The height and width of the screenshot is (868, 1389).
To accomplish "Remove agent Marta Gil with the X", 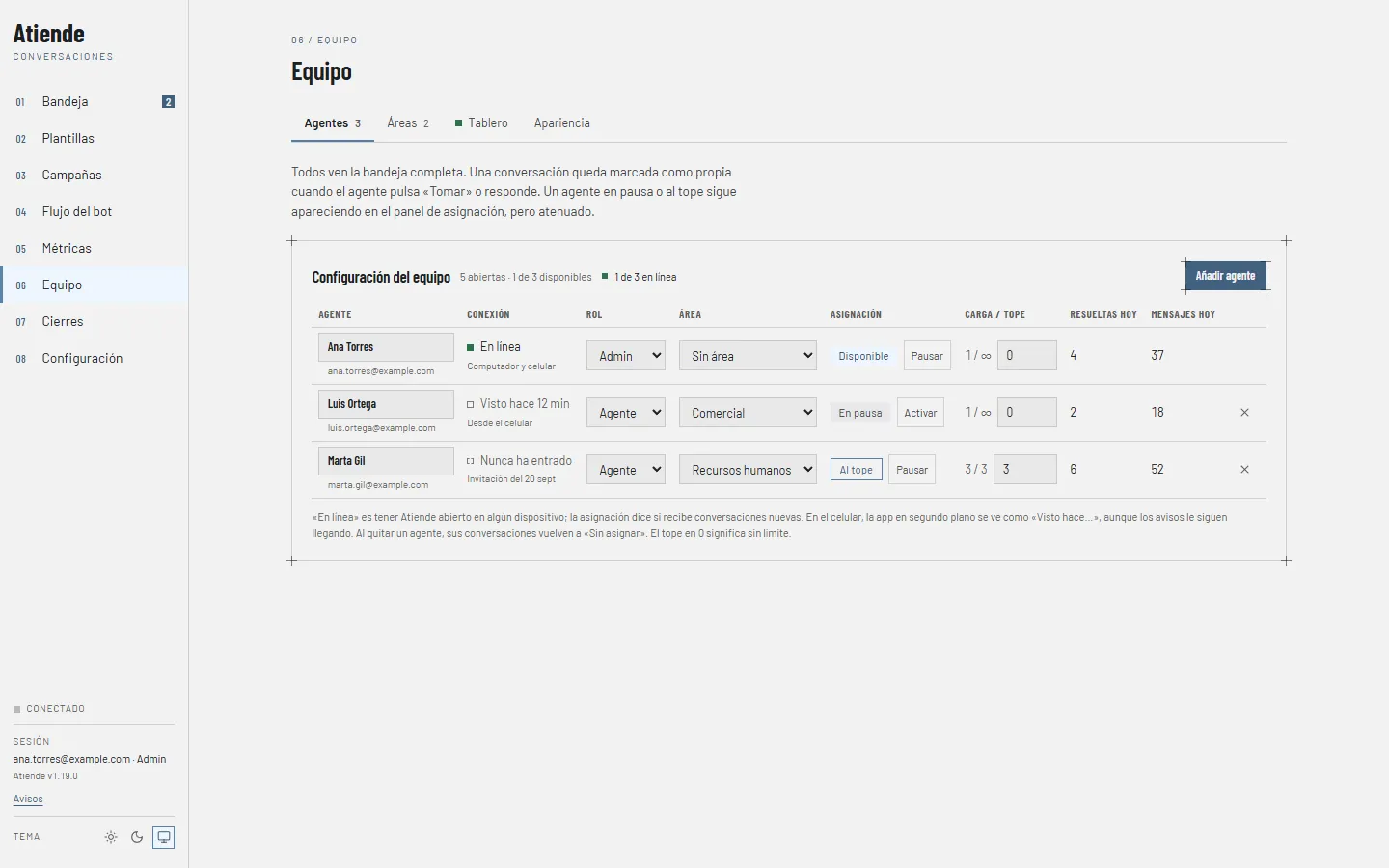I will click(1244, 470).
